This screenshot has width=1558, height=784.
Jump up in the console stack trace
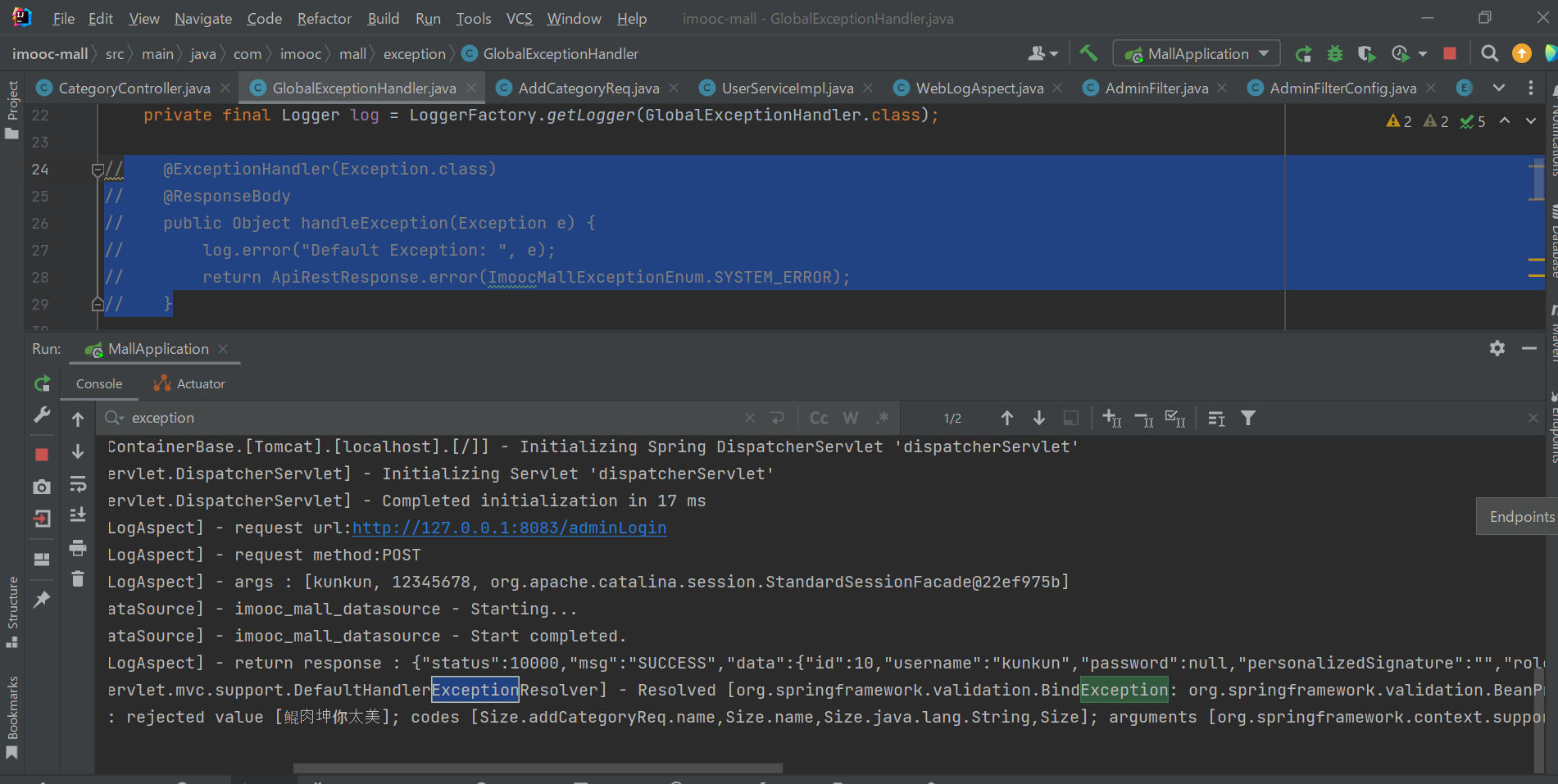click(78, 419)
